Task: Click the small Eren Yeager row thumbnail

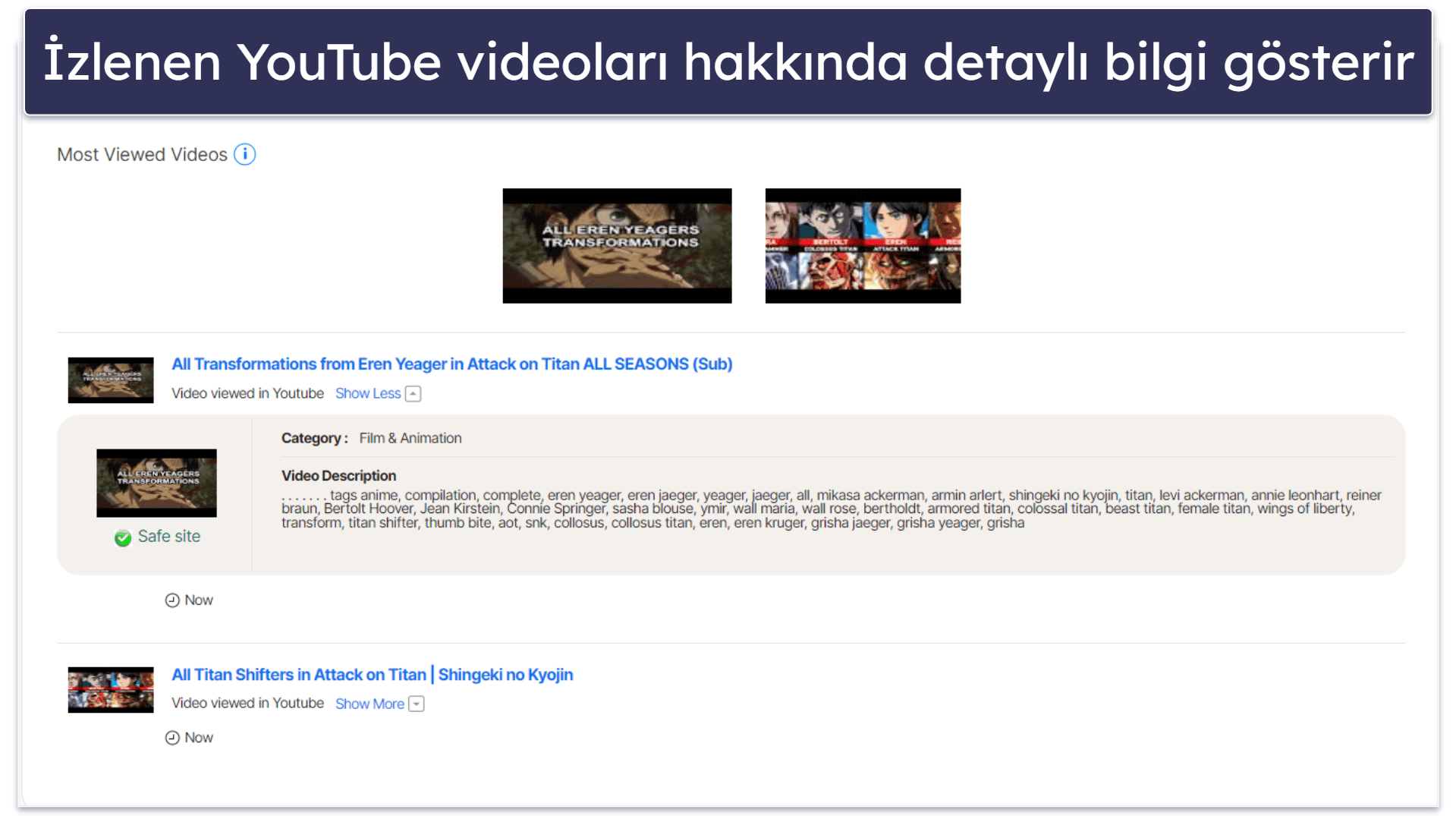Action: pyautogui.click(x=111, y=380)
